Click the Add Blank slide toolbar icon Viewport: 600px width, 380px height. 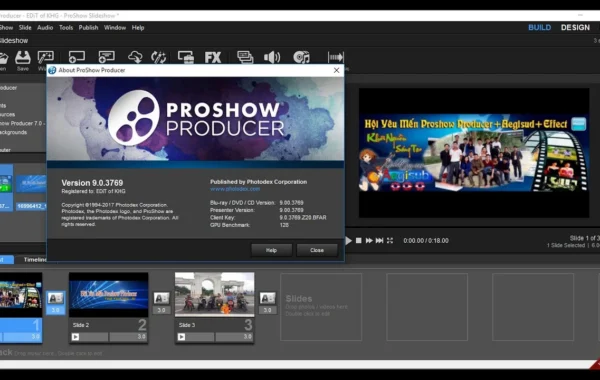click(x=77, y=57)
